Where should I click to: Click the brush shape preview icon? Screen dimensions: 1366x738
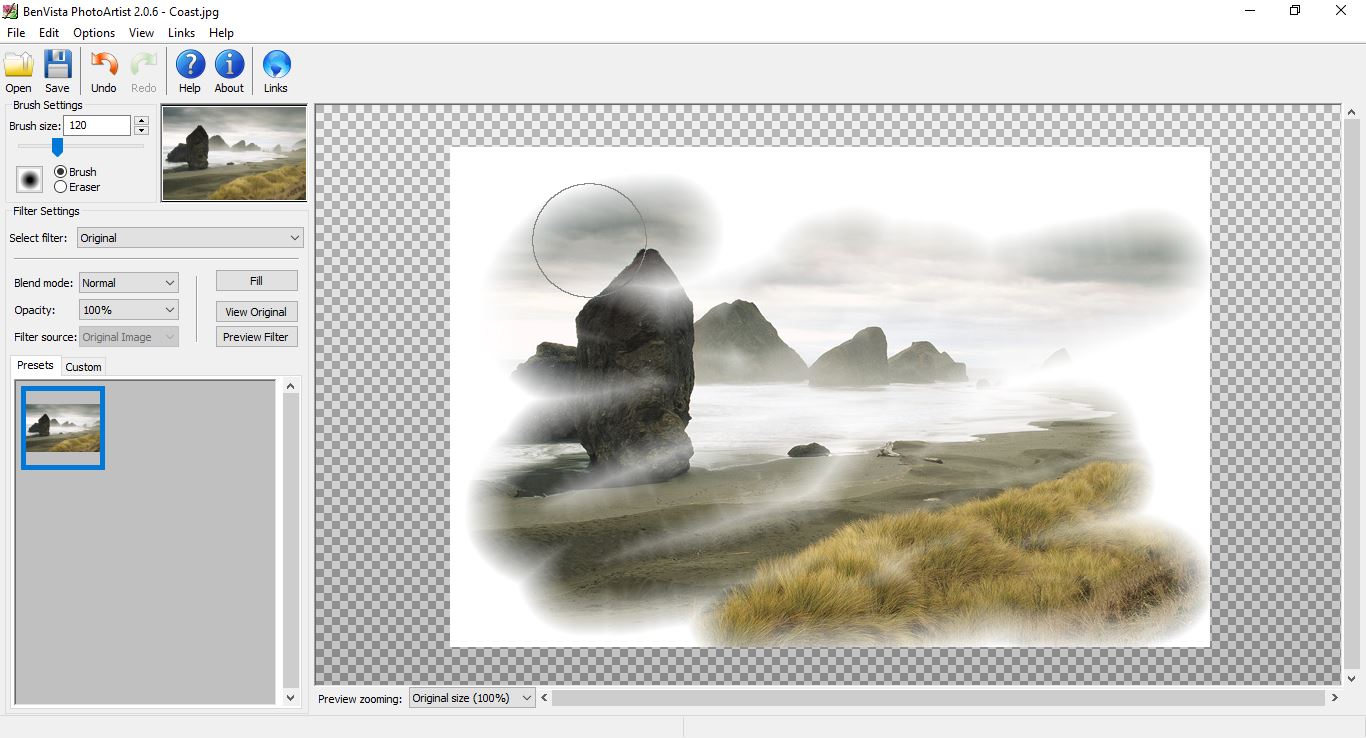click(x=30, y=179)
